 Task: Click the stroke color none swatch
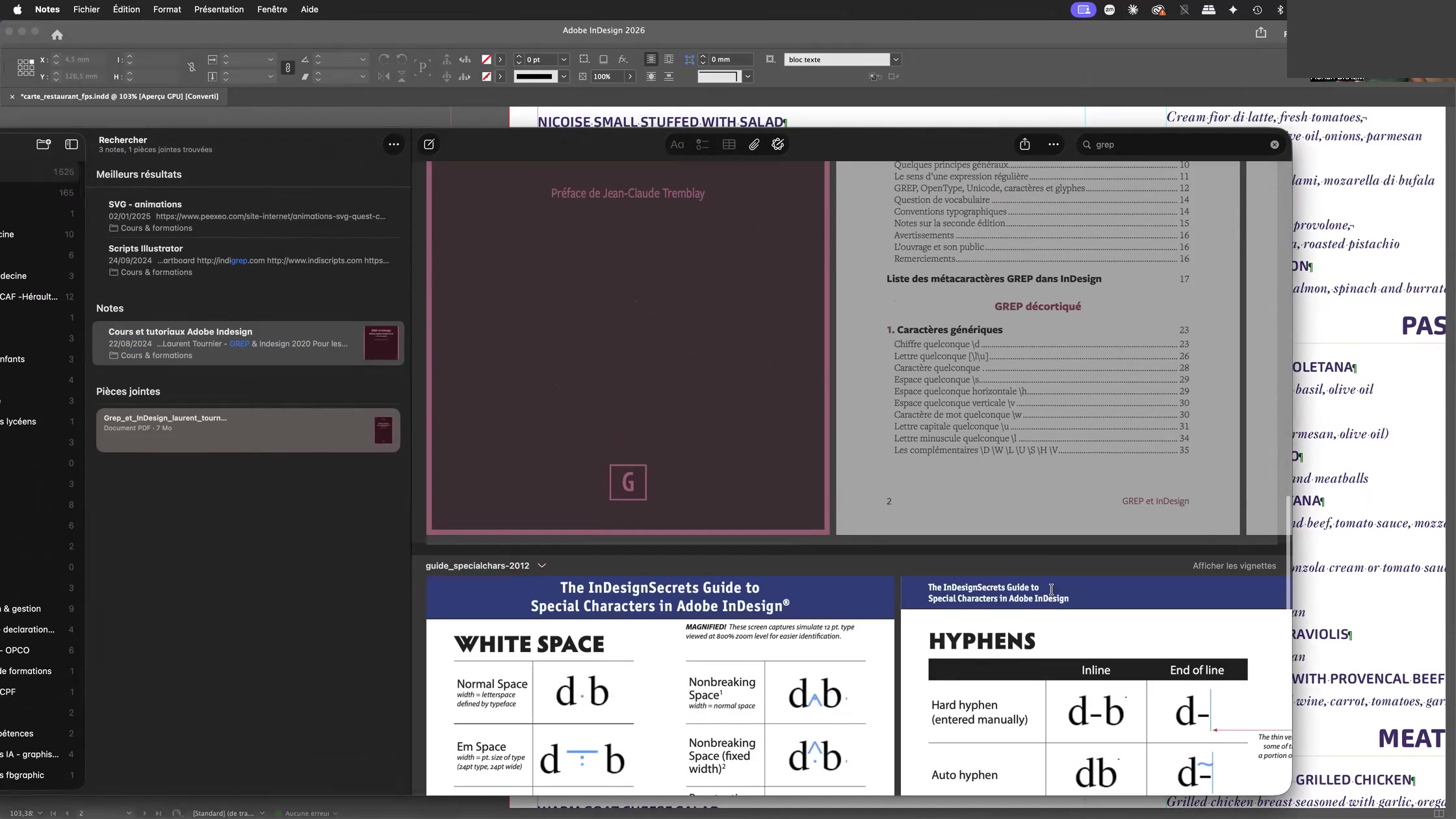pyautogui.click(x=486, y=77)
